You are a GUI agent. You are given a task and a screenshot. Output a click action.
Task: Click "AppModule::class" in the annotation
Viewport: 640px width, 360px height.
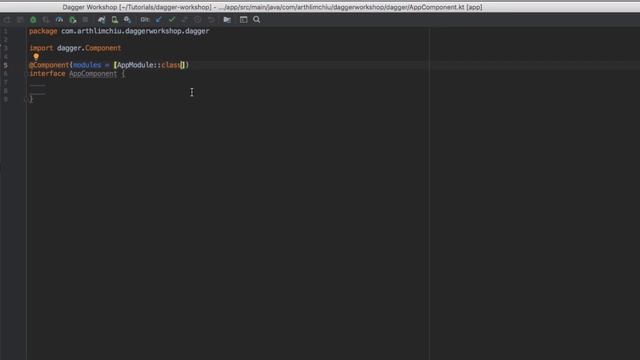[149, 65]
